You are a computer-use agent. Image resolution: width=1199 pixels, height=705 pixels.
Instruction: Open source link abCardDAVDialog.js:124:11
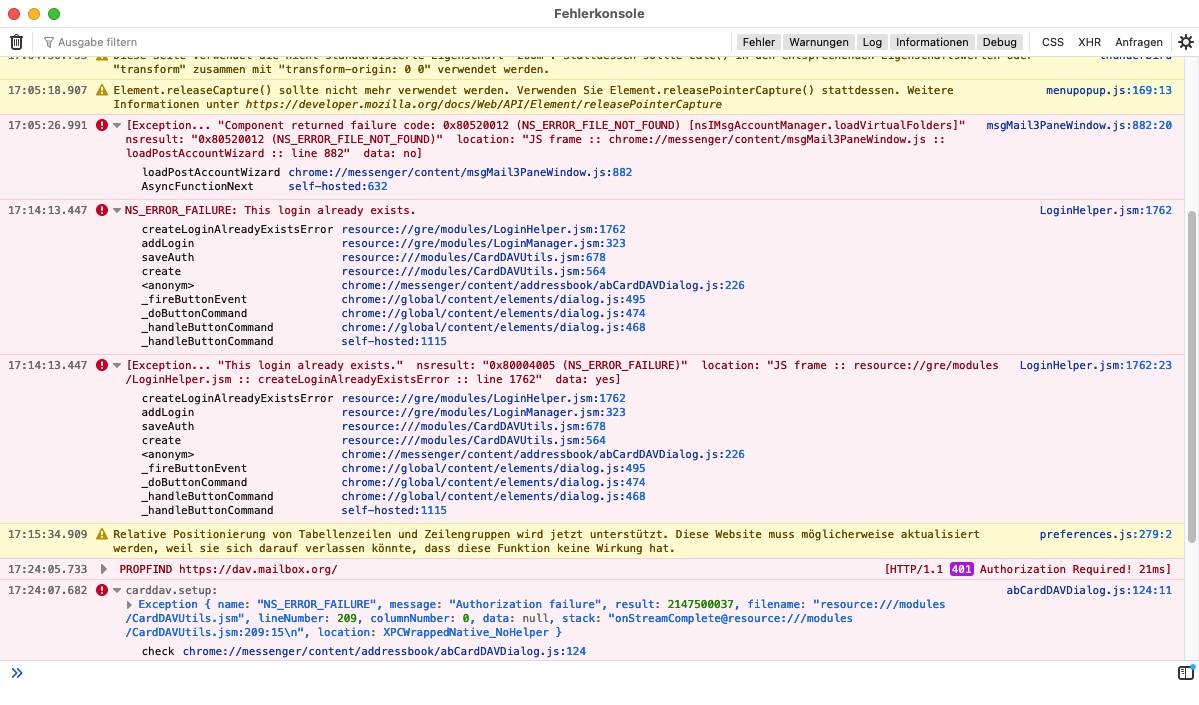pyautogui.click(x=1088, y=591)
